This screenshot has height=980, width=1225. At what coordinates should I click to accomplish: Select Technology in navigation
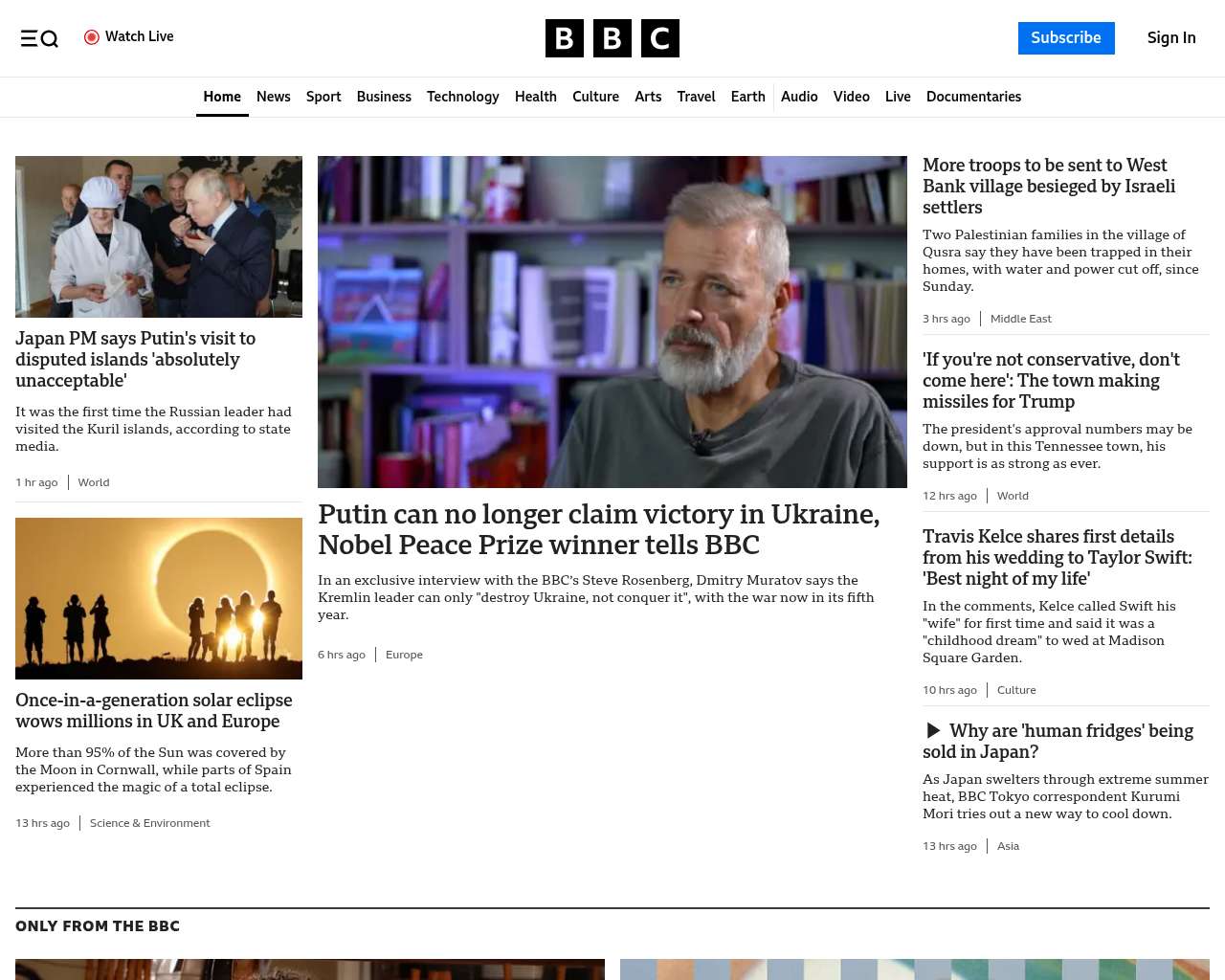click(463, 97)
